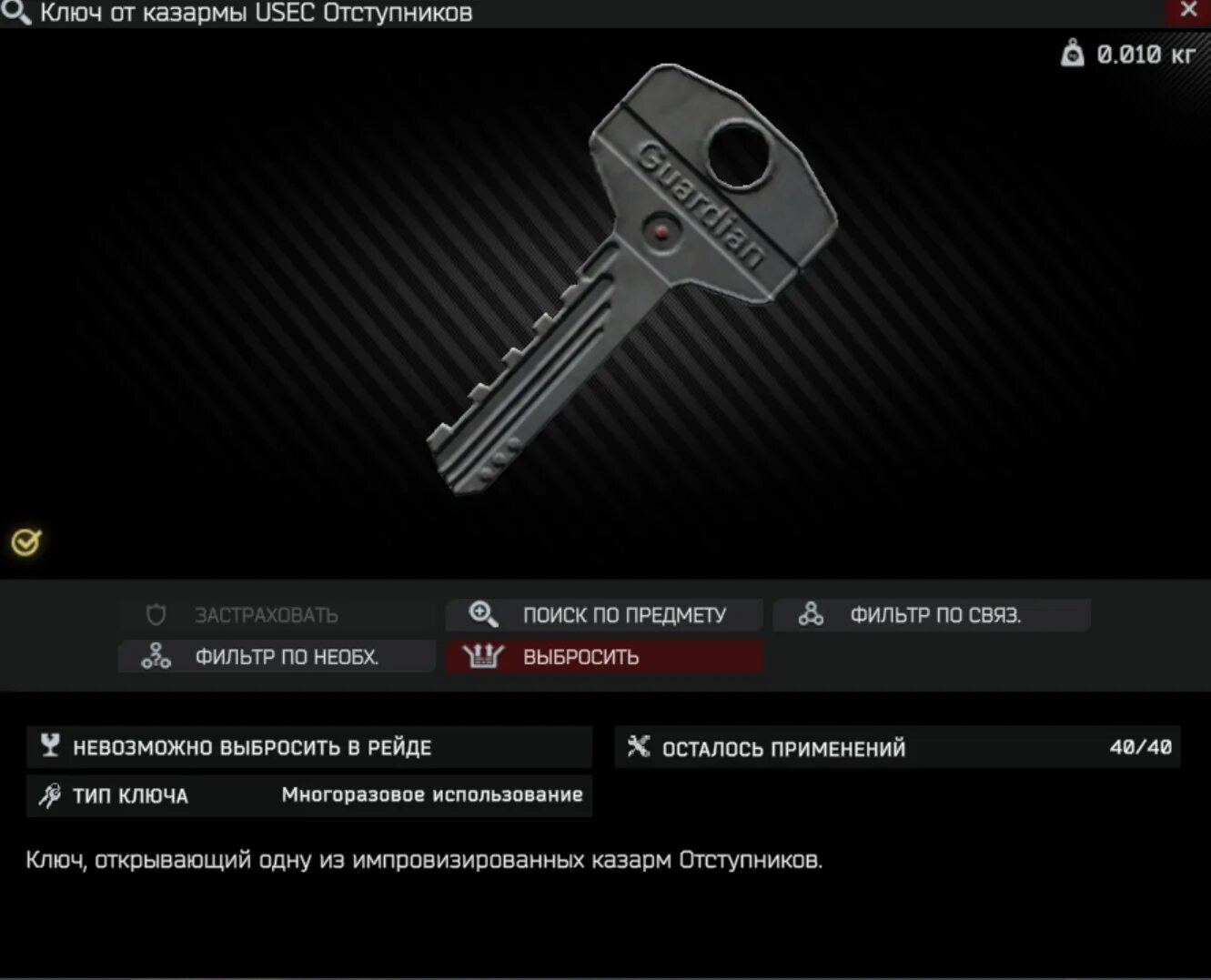
Task: Click the 40/40 remaining uses value
Action: point(1140,747)
